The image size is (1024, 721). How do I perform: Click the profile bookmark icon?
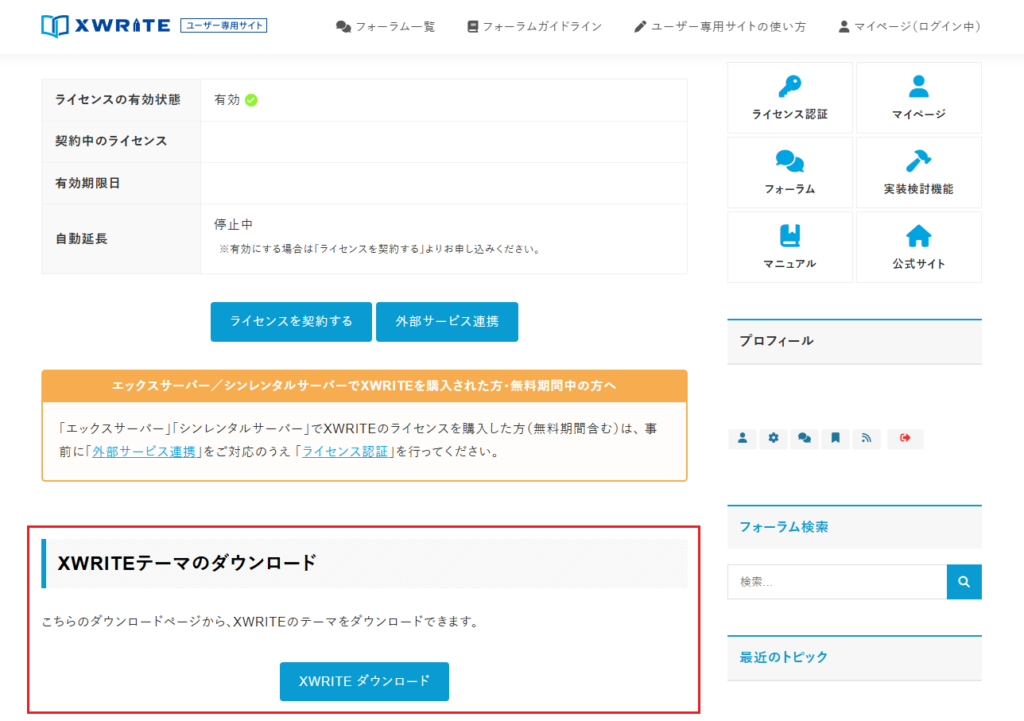pyautogui.click(x=835, y=438)
